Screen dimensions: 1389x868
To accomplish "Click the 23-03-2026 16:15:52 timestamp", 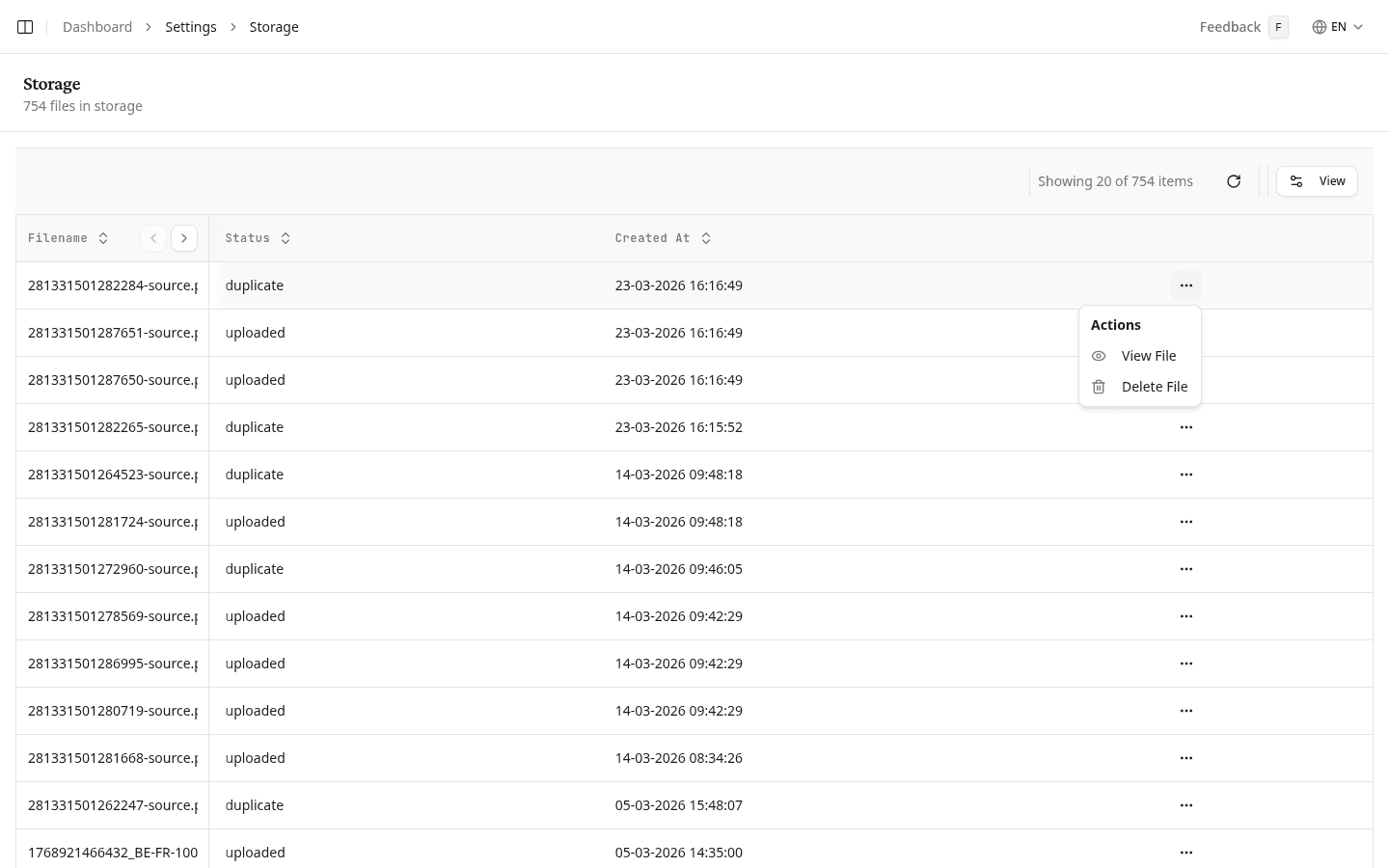I will click(x=679, y=427).
